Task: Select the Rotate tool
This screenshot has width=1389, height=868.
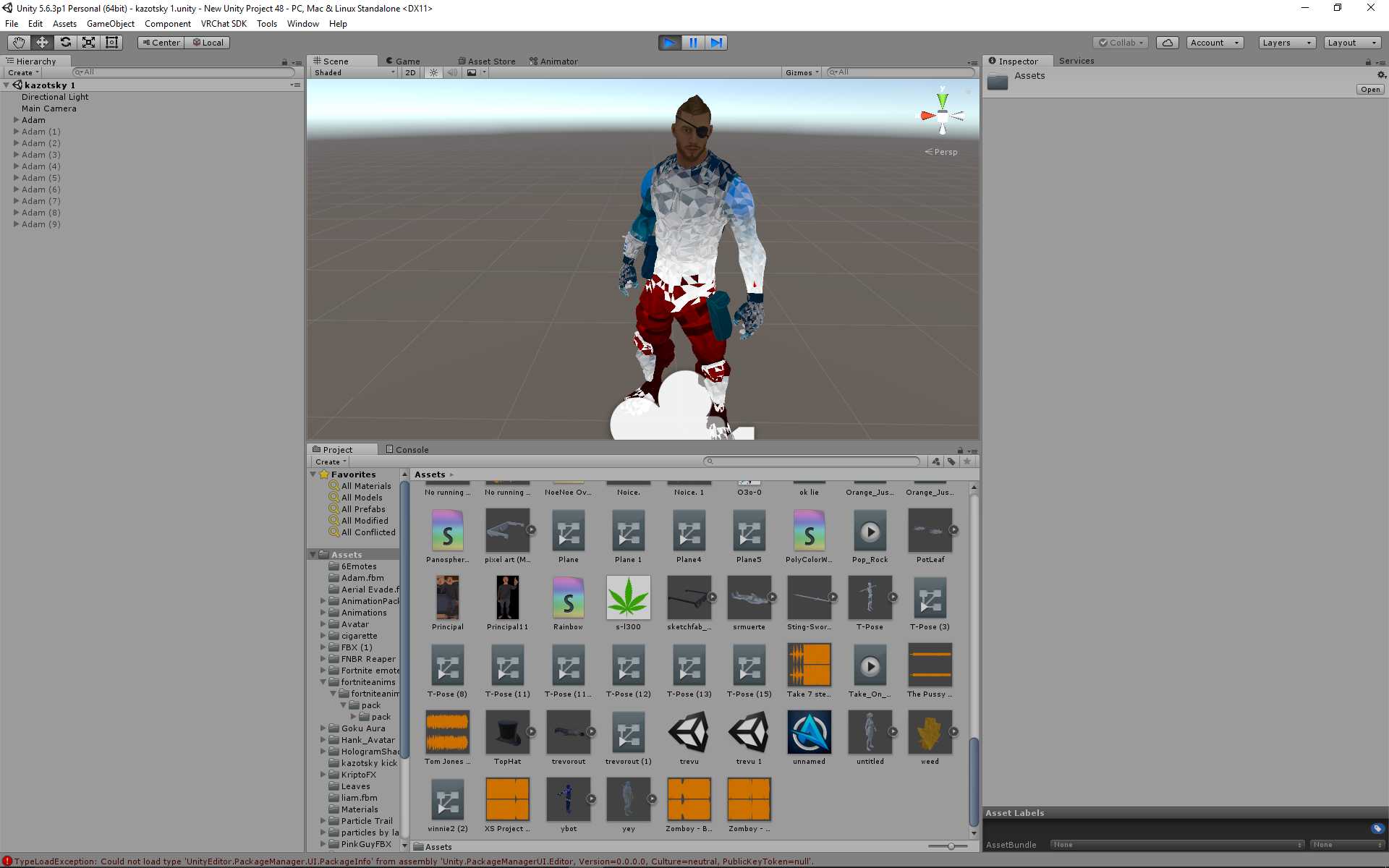Action: 65,43
